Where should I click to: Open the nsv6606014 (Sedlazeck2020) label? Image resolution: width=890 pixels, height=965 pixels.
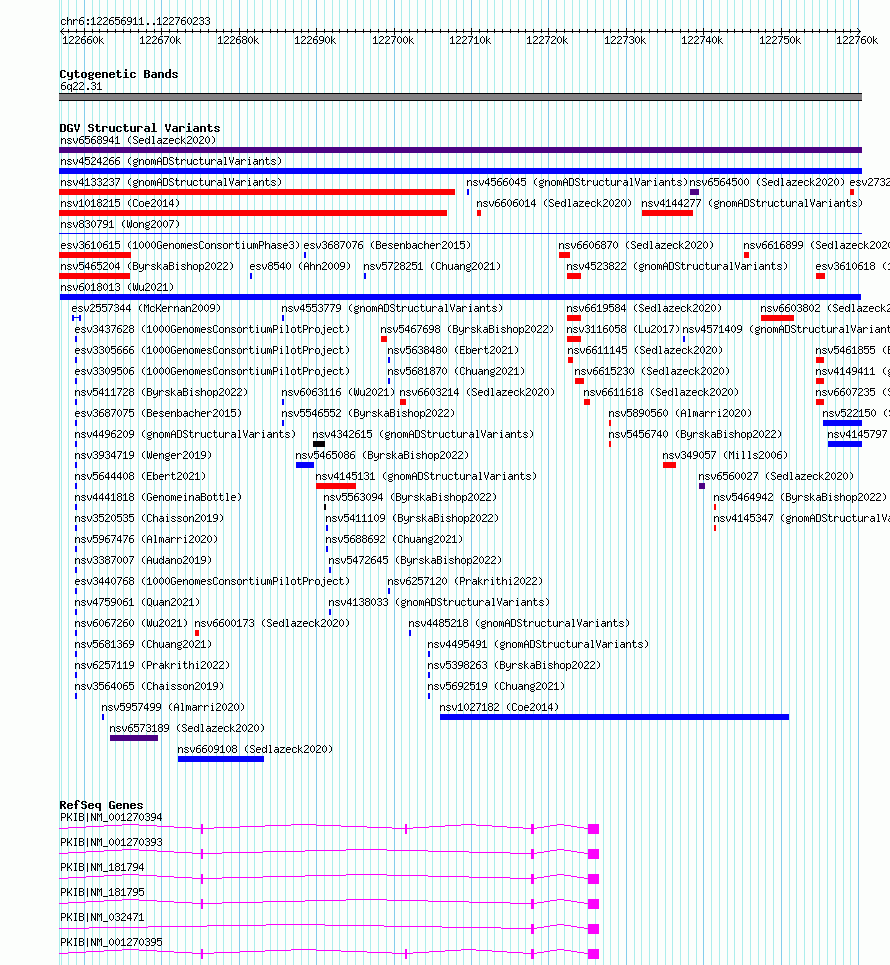tap(554, 203)
